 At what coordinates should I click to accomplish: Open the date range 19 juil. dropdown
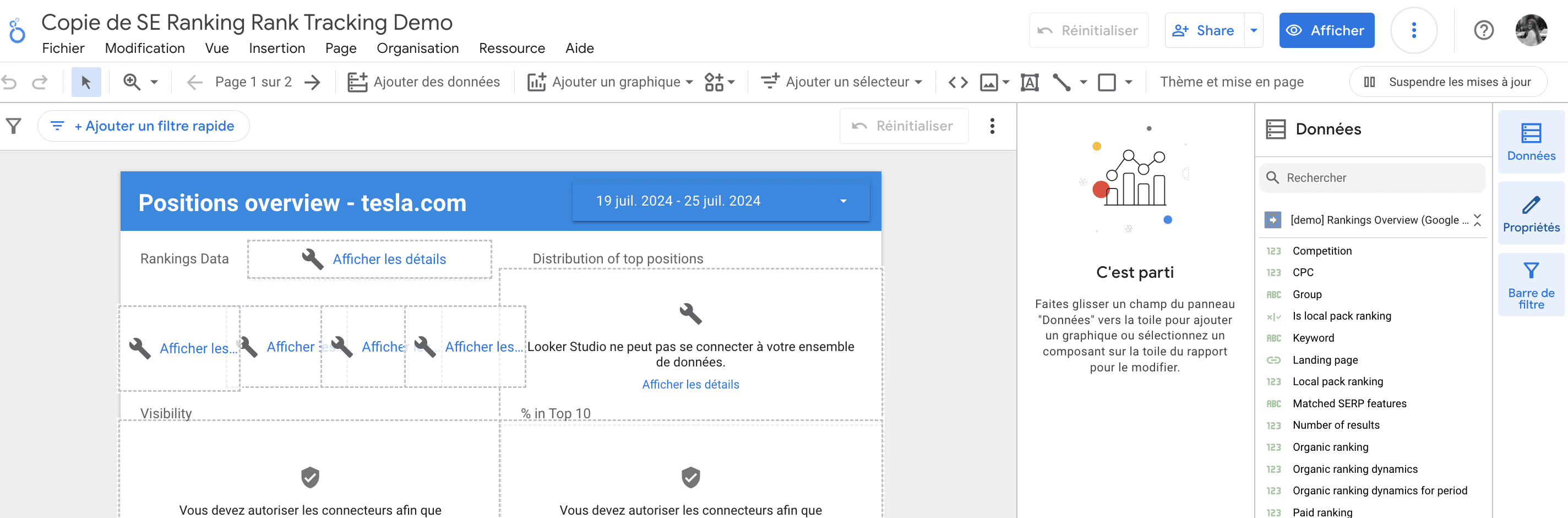721,201
